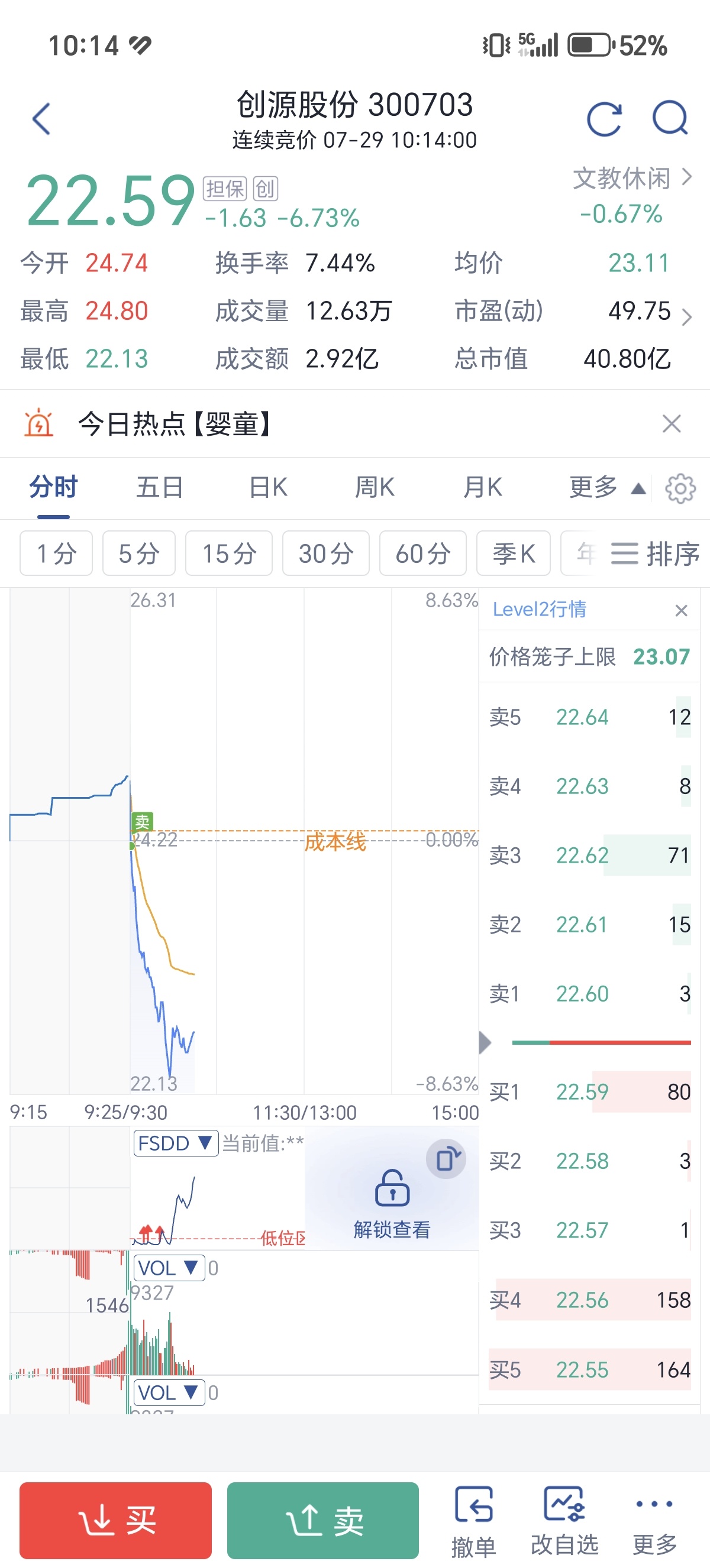Open the first VOL indicator dropdown

pyautogui.click(x=169, y=1268)
